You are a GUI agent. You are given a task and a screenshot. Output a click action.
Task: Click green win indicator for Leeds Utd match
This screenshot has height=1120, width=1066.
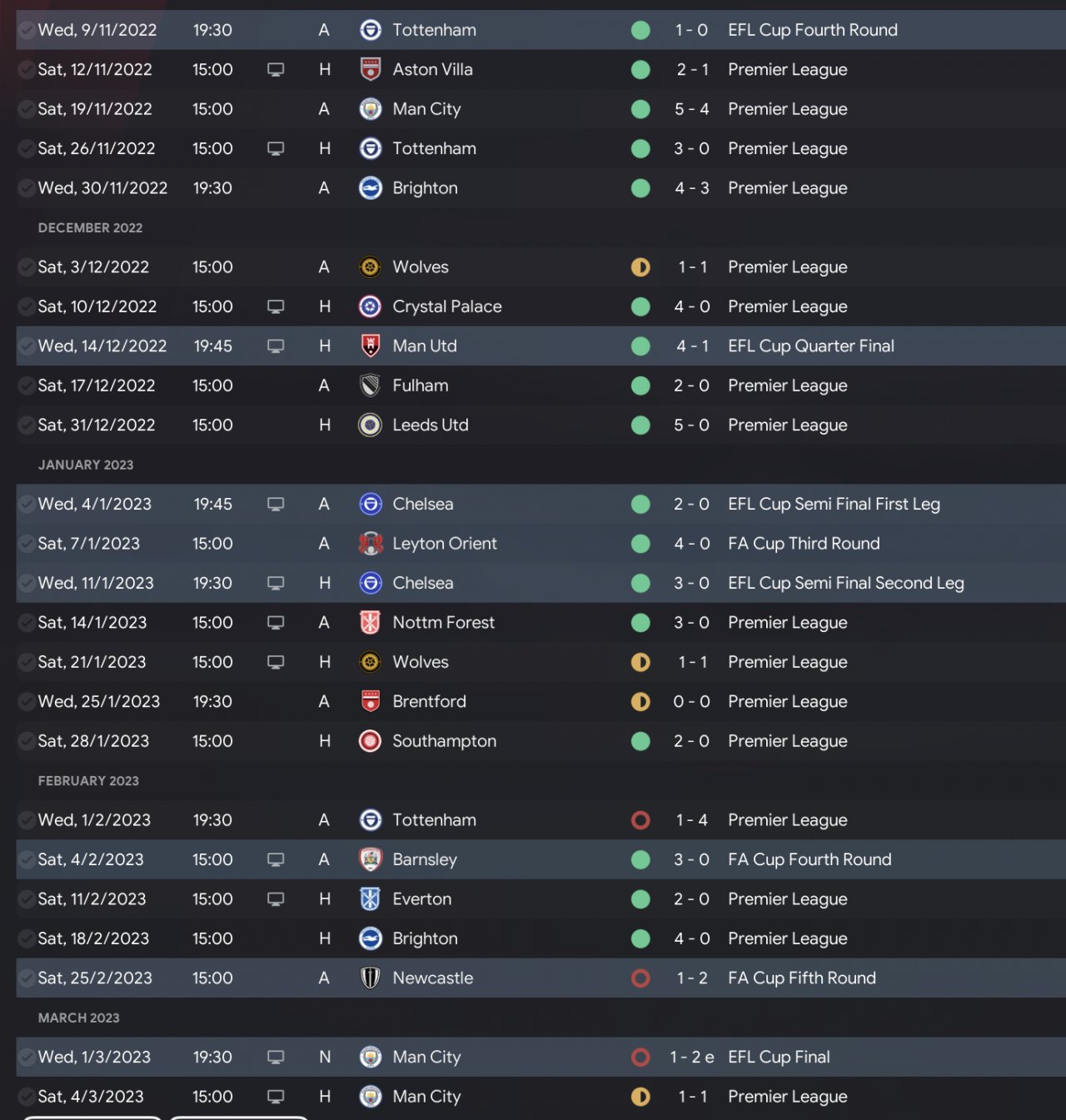tap(640, 425)
